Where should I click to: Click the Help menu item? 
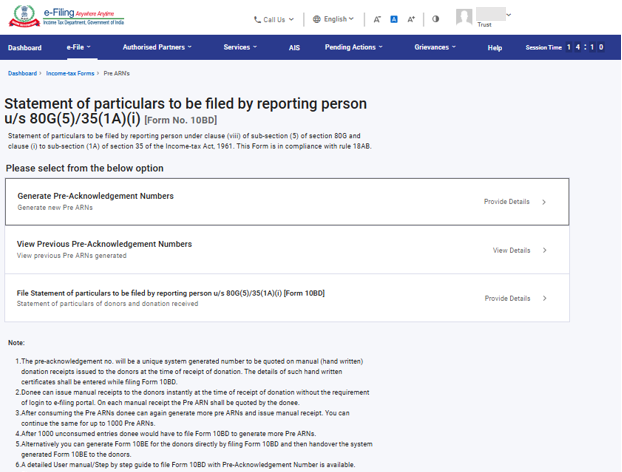pos(494,48)
